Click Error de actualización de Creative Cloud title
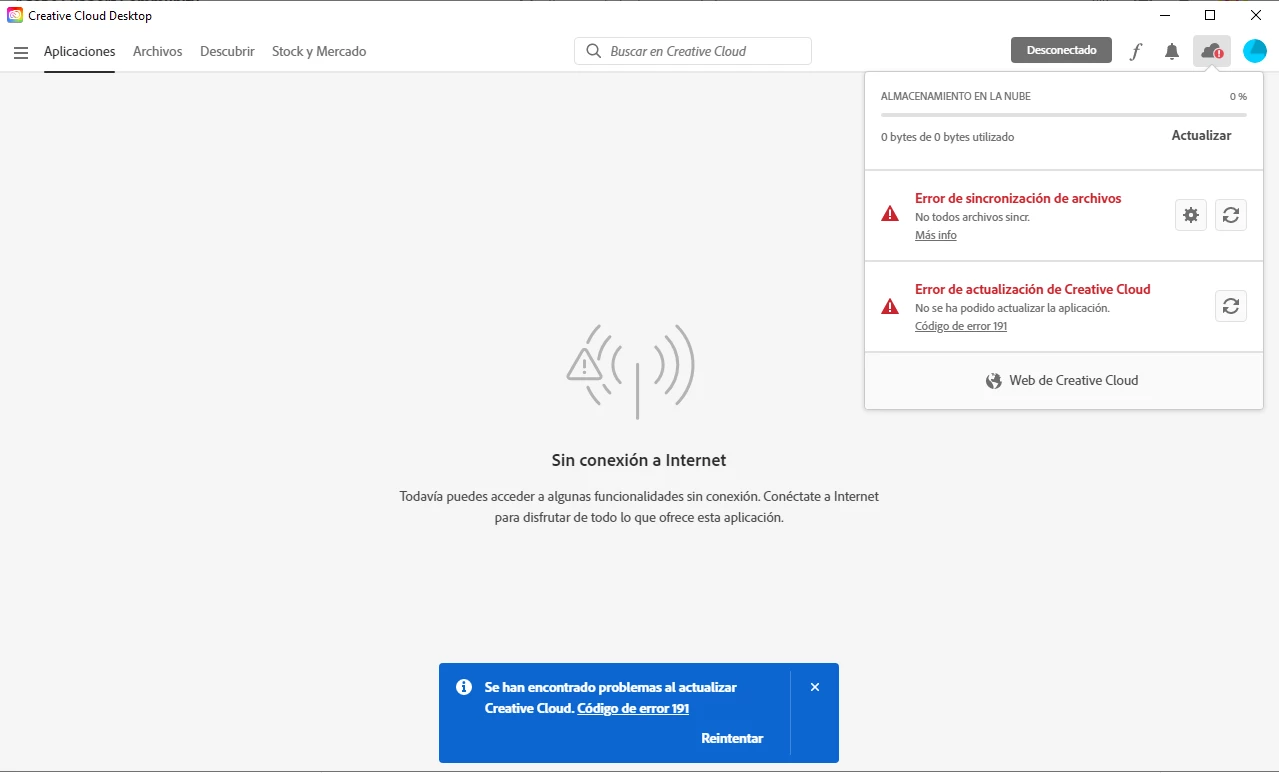This screenshot has width=1279, height=773. coord(1033,290)
